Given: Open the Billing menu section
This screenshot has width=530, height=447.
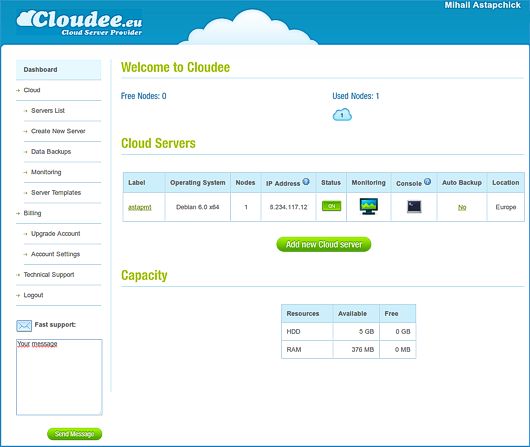Looking at the screenshot, I should pos(32,213).
